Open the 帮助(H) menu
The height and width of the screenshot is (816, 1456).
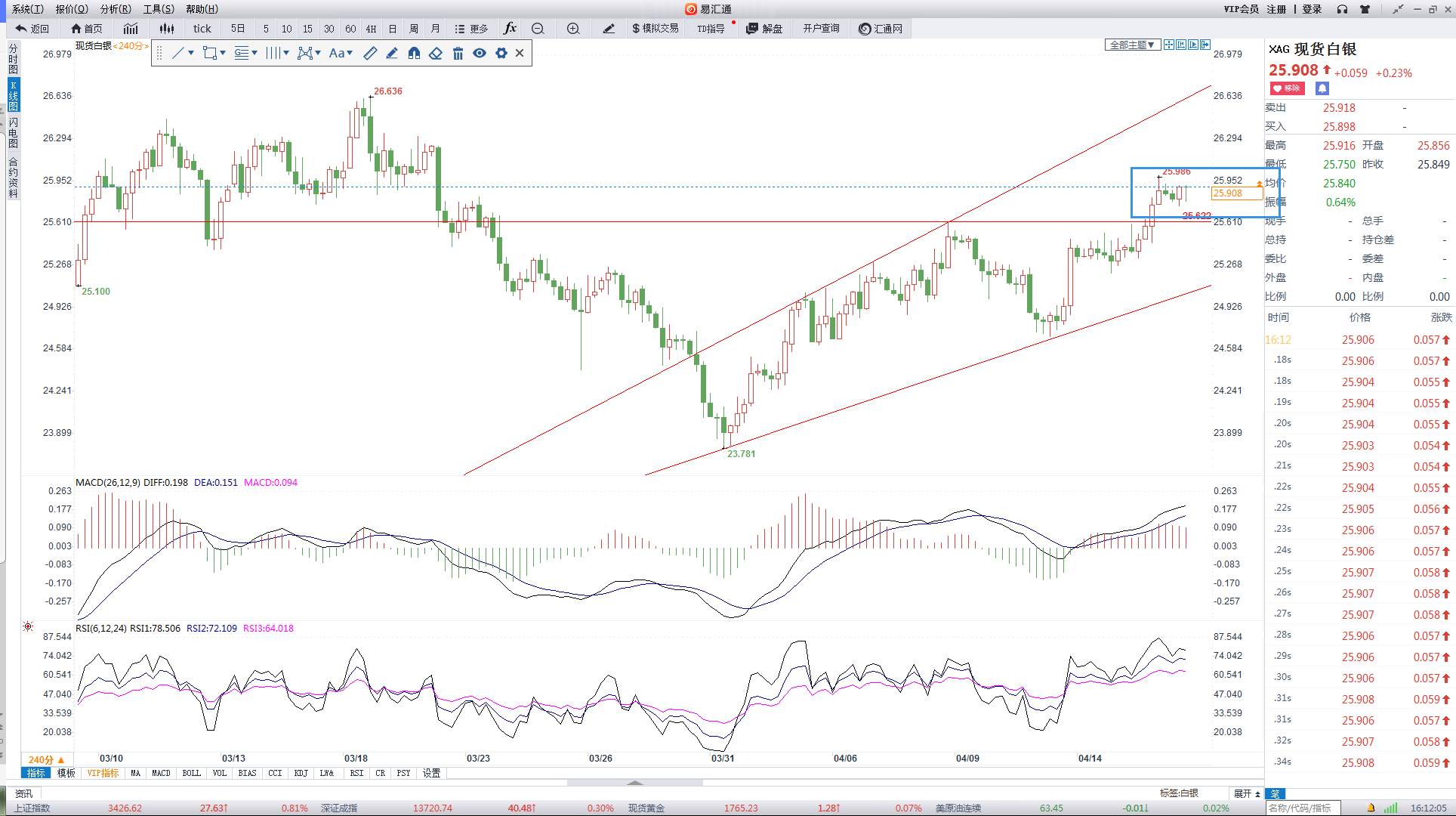[x=202, y=9]
